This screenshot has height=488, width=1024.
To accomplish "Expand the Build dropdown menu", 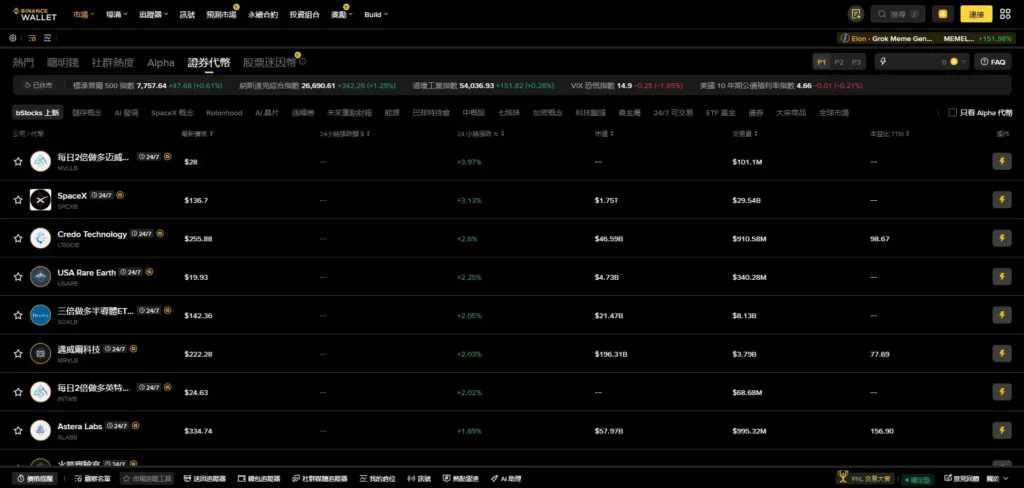I will click(x=376, y=14).
